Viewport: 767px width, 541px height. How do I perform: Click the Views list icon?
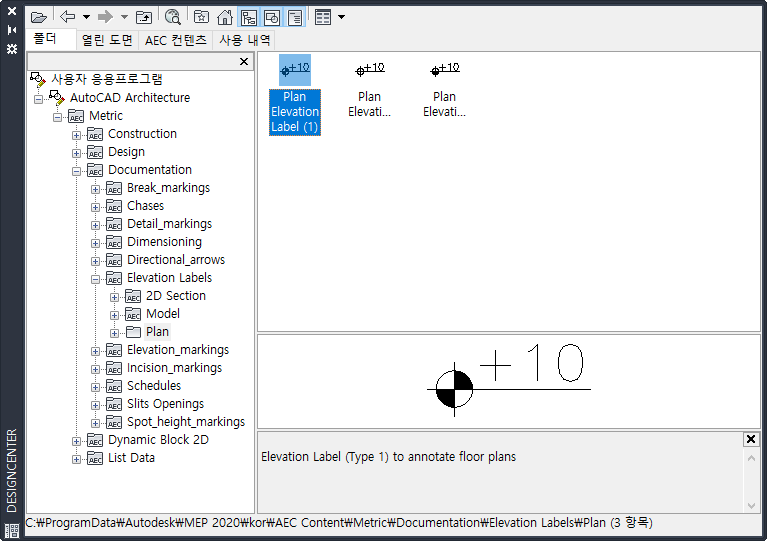[x=323, y=17]
